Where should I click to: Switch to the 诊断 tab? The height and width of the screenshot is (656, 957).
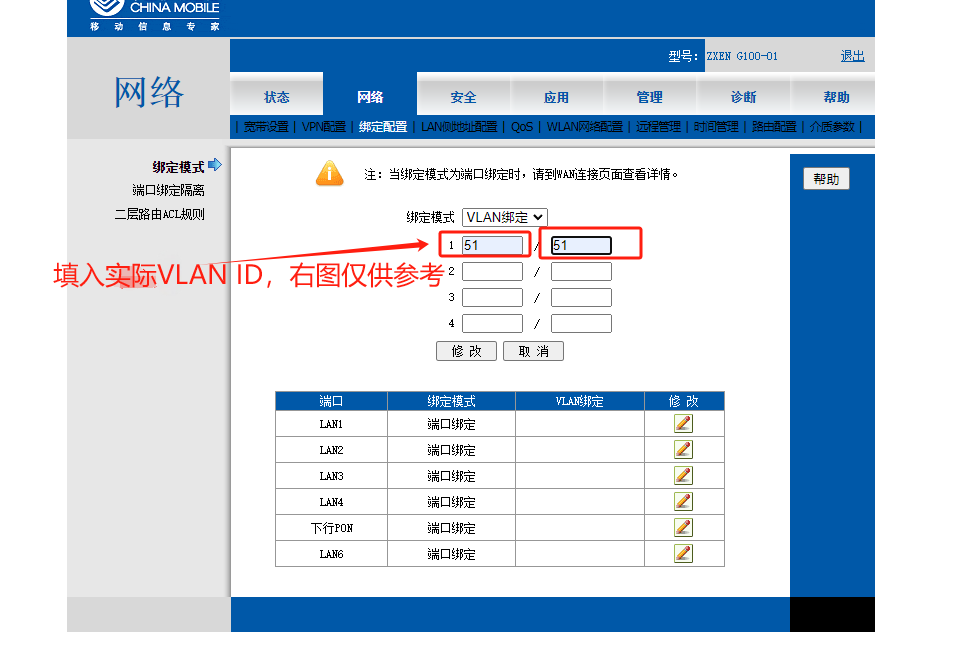[x=743, y=97]
